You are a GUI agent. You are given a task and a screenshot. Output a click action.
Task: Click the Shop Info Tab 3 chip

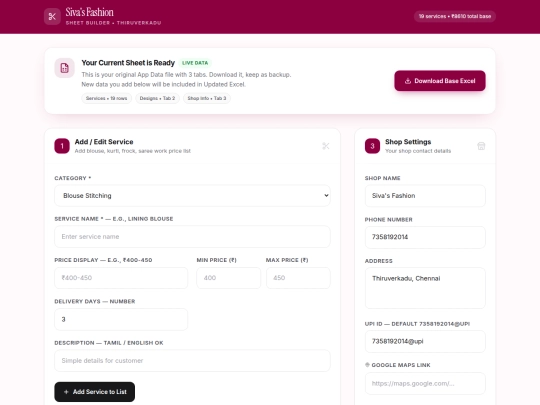[x=207, y=98]
